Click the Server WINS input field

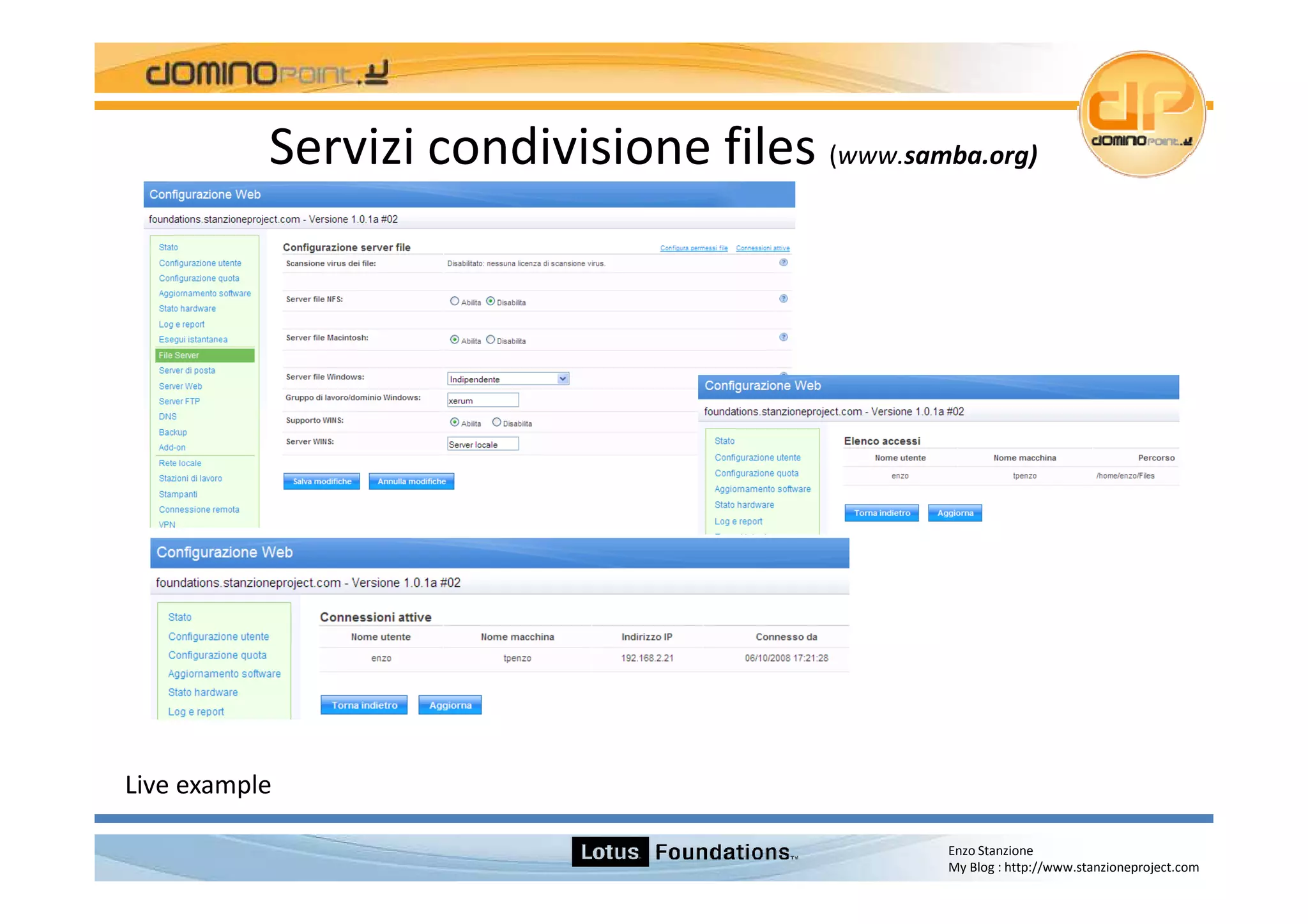coord(483,444)
